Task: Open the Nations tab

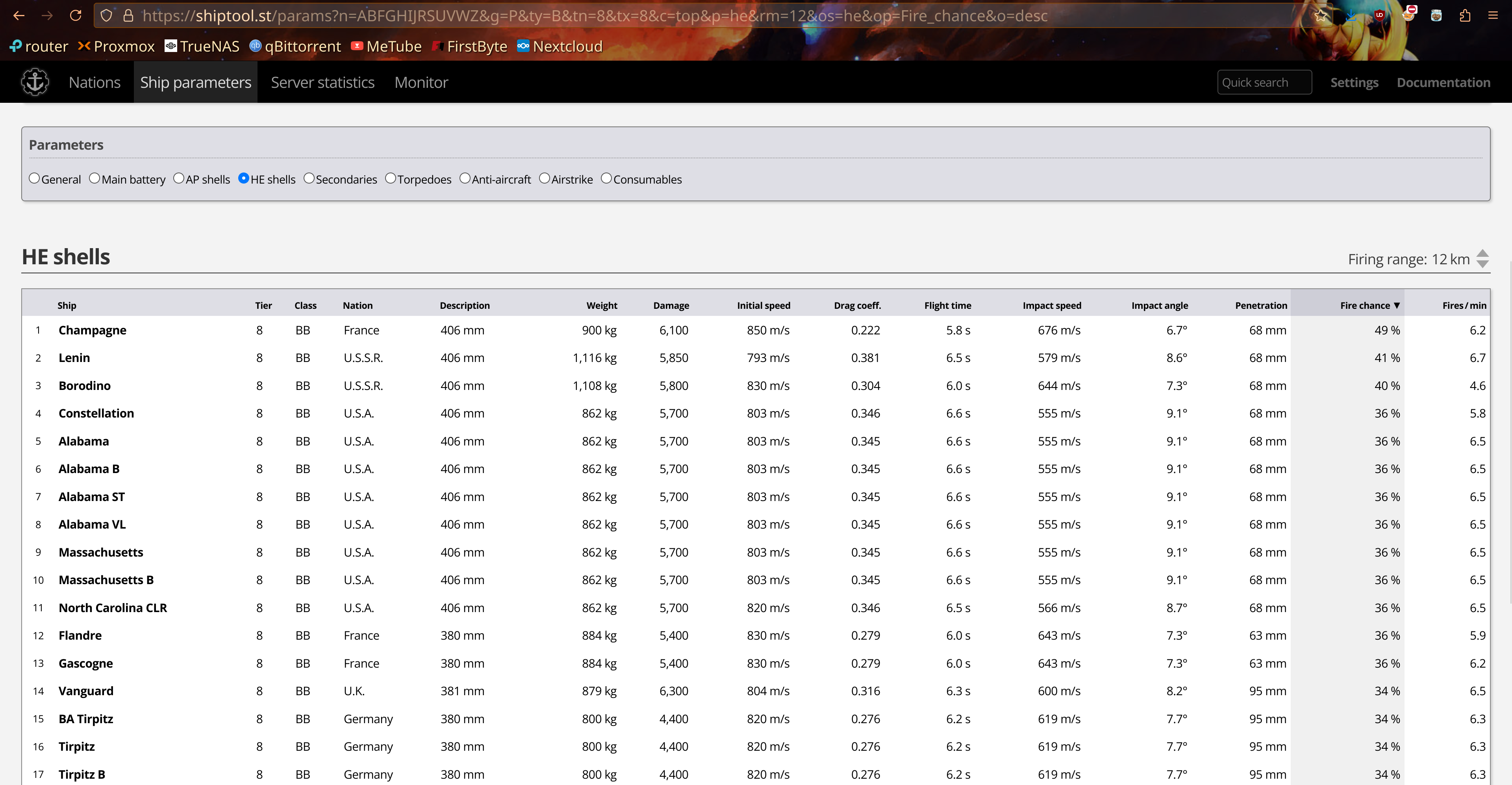Action: [94, 82]
